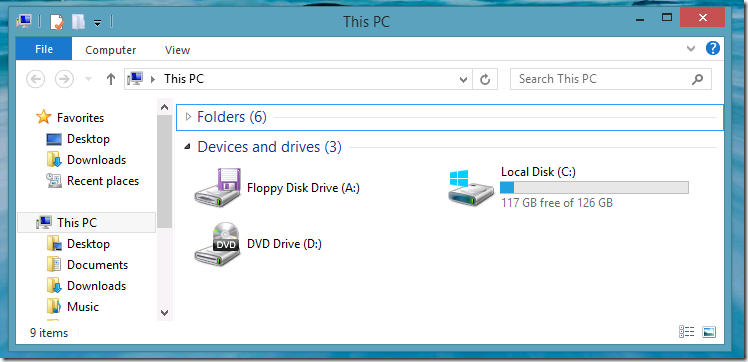Select This PC in the navigation pane
The width and height of the screenshot is (748, 362).
[x=86, y=223]
